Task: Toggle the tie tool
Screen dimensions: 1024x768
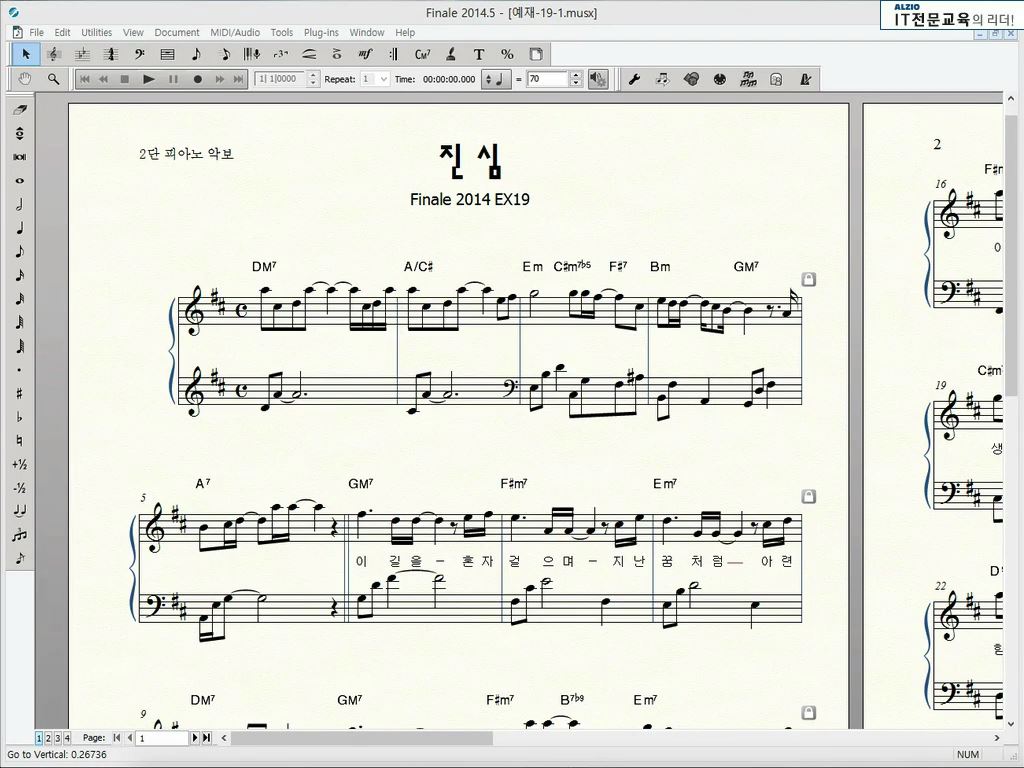Action: 20,511
